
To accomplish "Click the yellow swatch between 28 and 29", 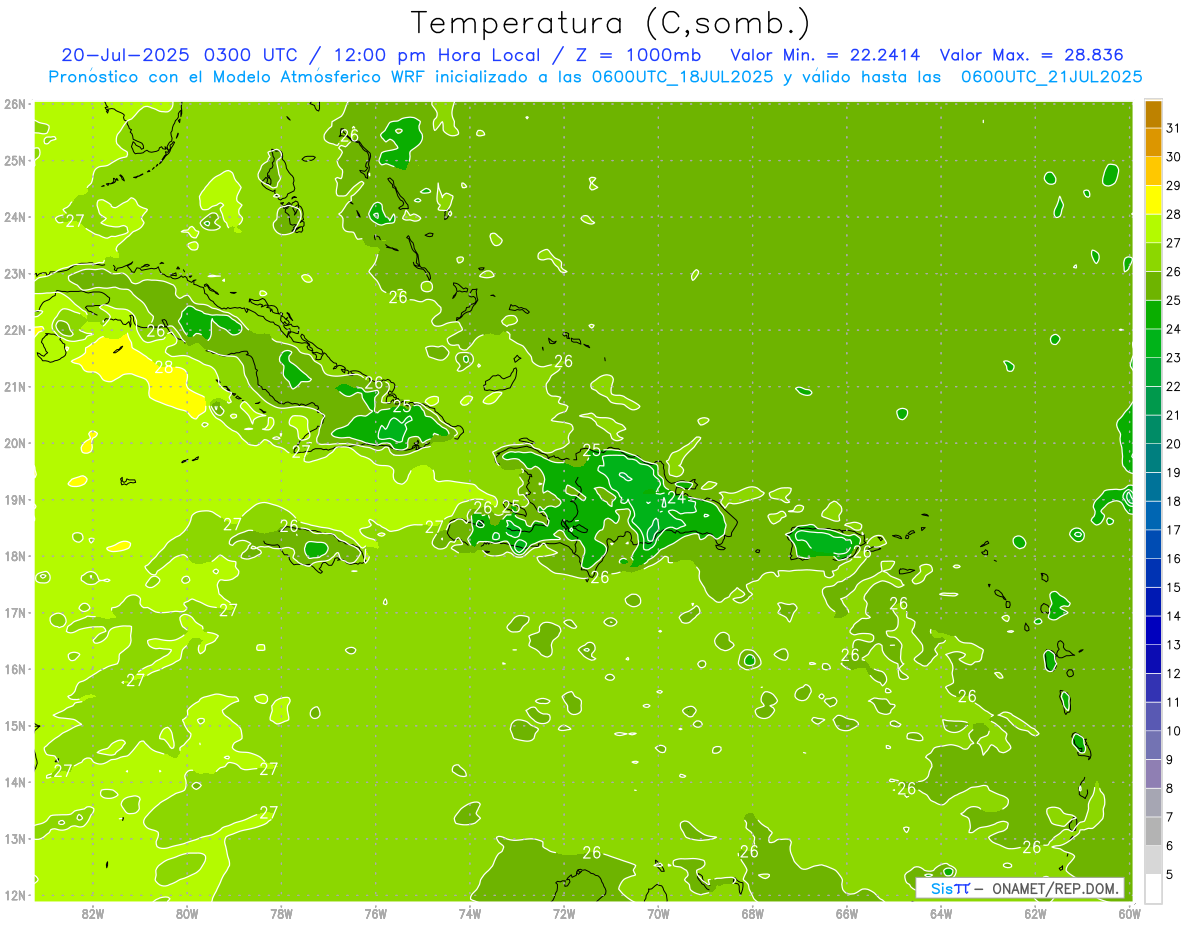I will pyautogui.click(x=1153, y=200).
